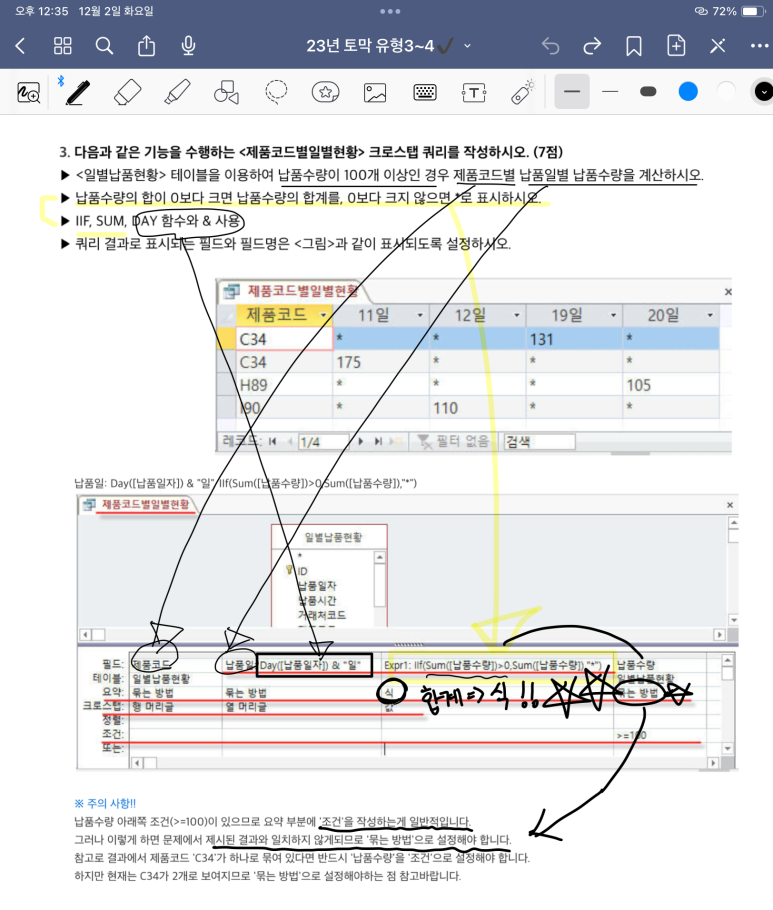Select the Highlighter tool
Viewport: 773px width, 910px height.
click(177, 92)
